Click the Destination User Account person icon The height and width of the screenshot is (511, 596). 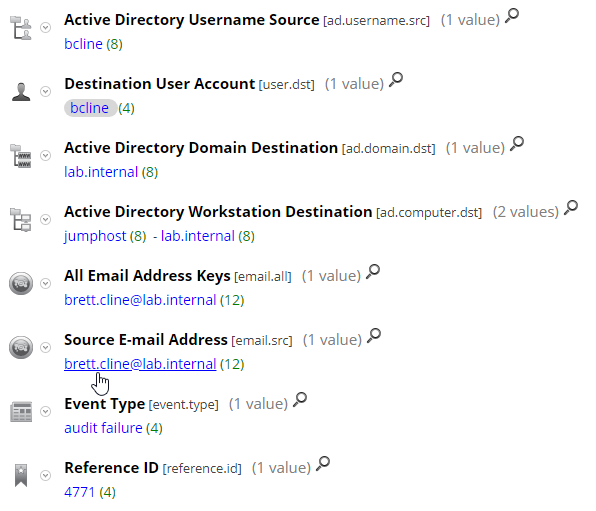21,92
